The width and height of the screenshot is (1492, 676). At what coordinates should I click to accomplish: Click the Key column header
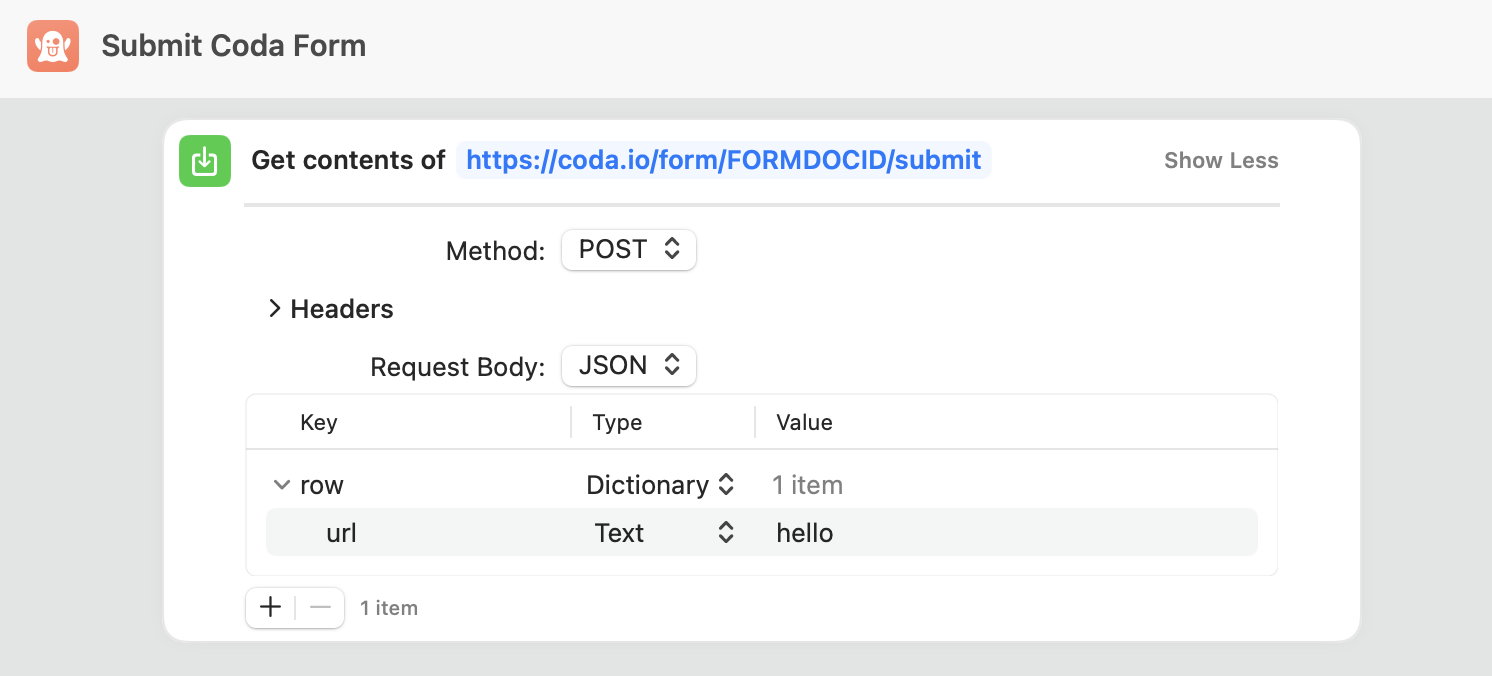(319, 422)
